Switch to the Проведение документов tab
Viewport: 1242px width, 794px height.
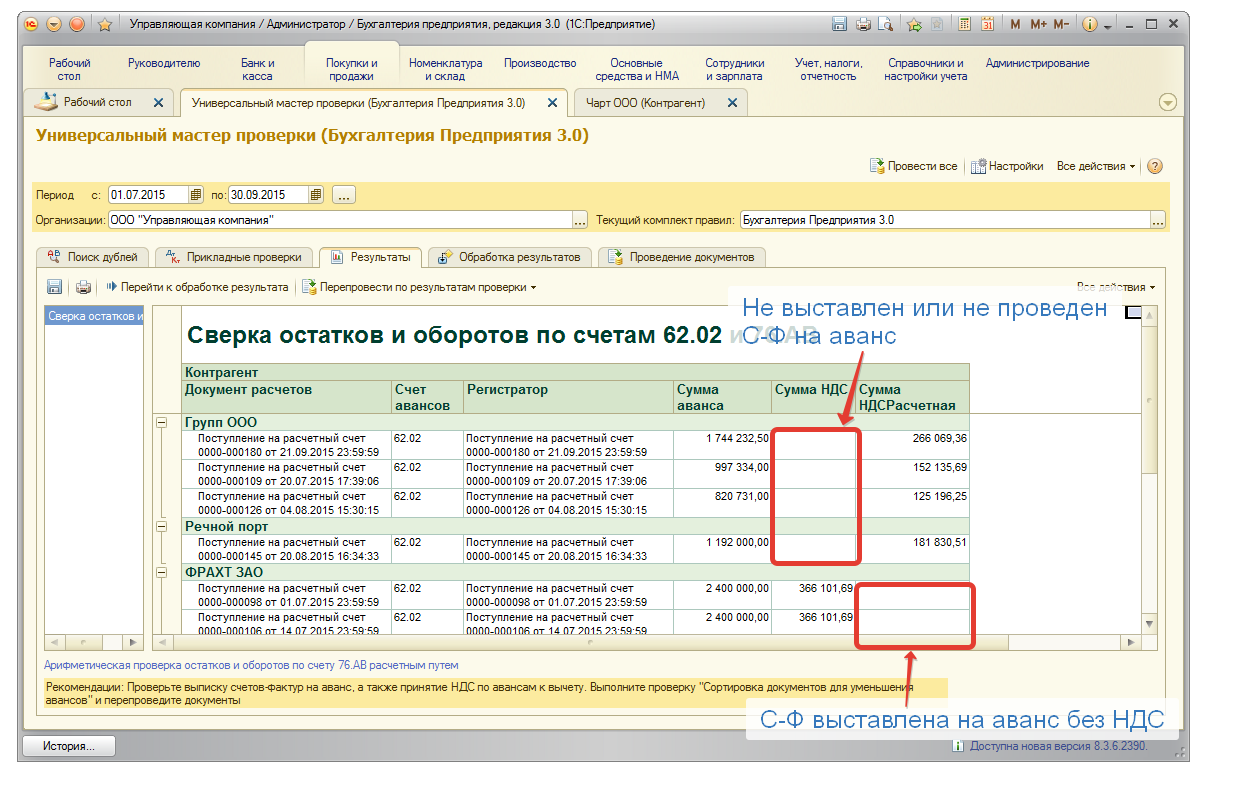point(681,257)
